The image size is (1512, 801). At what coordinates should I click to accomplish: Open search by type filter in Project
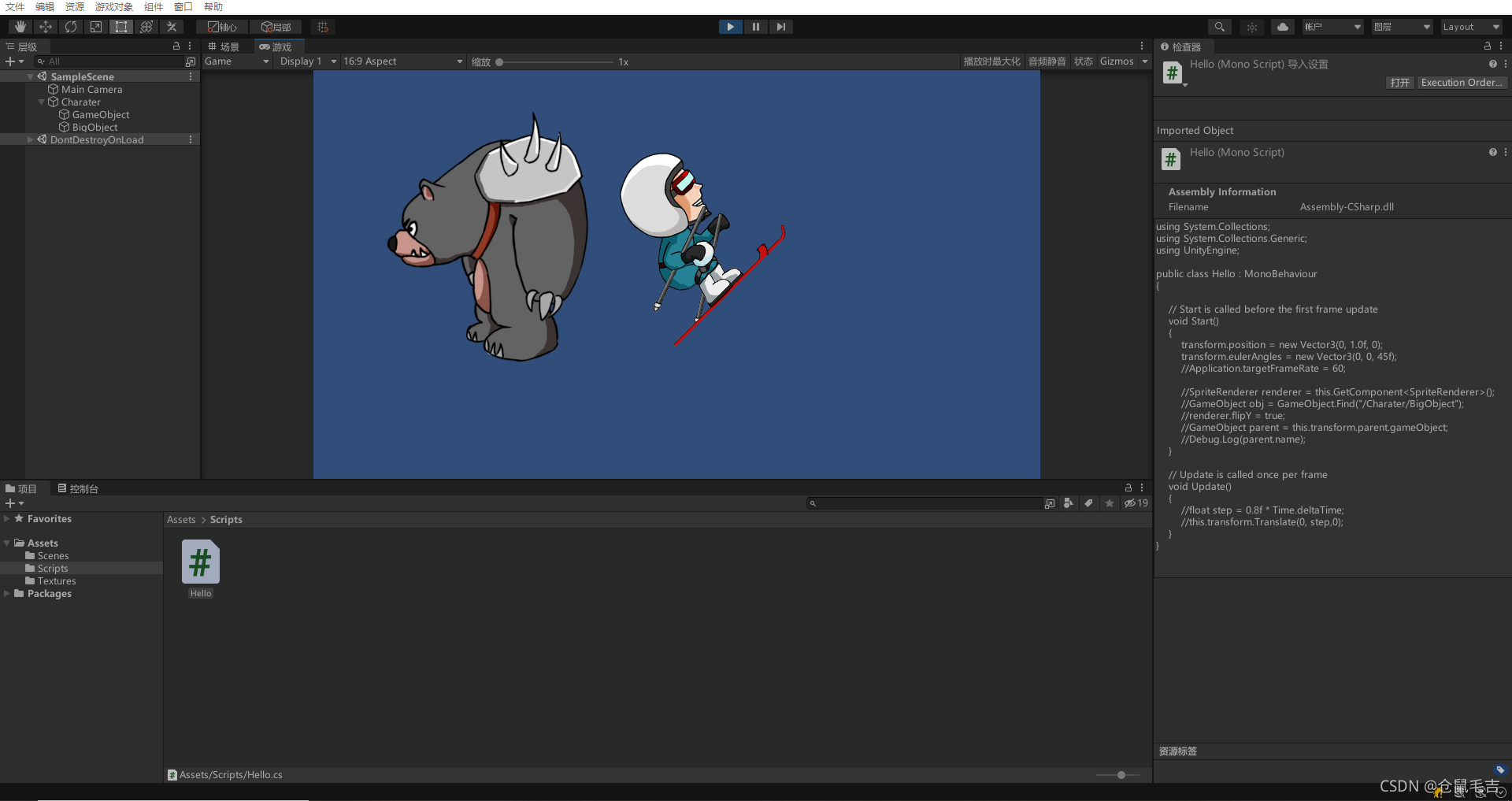point(1069,503)
